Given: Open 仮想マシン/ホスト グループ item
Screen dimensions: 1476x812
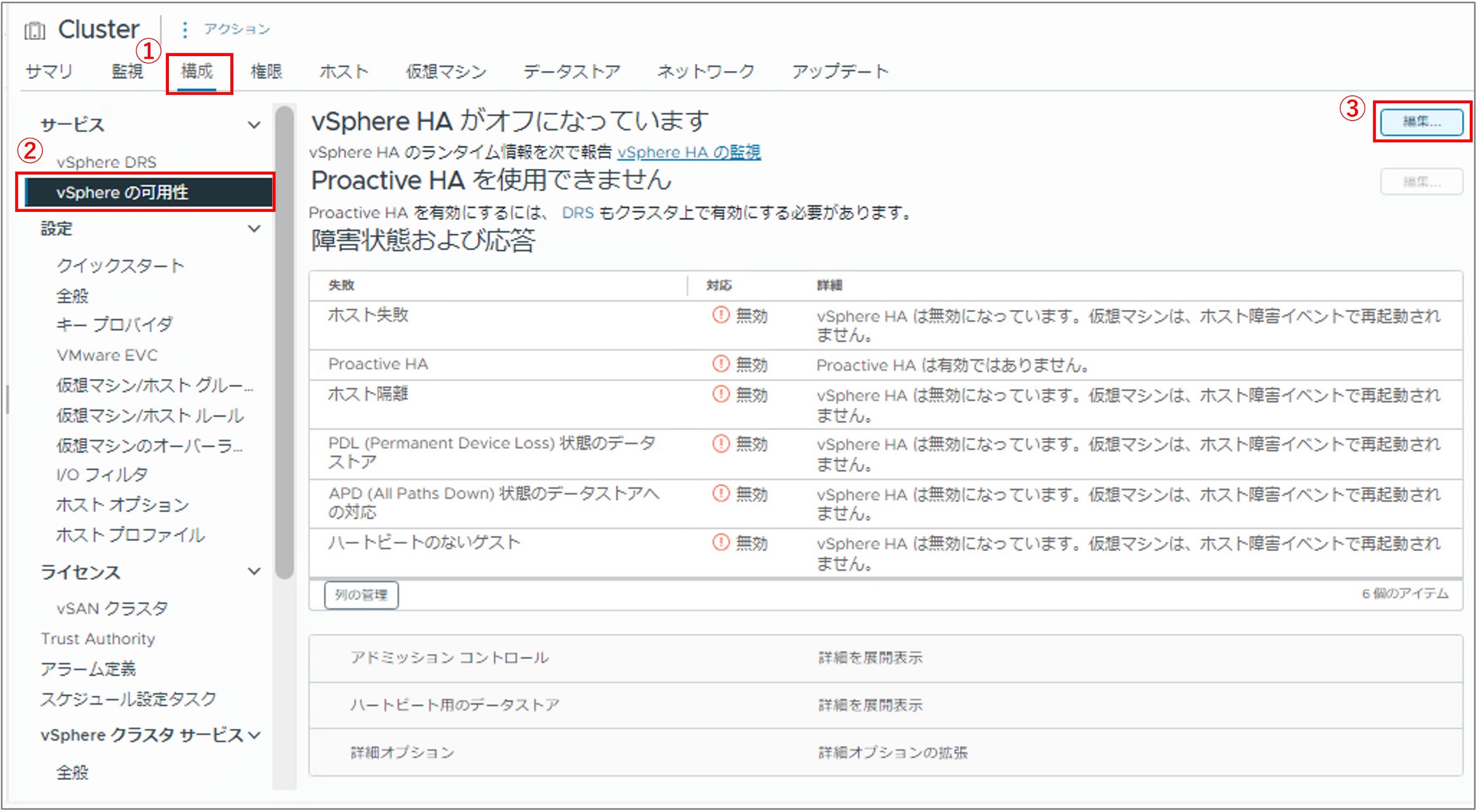Looking at the screenshot, I should click(155, 386).
